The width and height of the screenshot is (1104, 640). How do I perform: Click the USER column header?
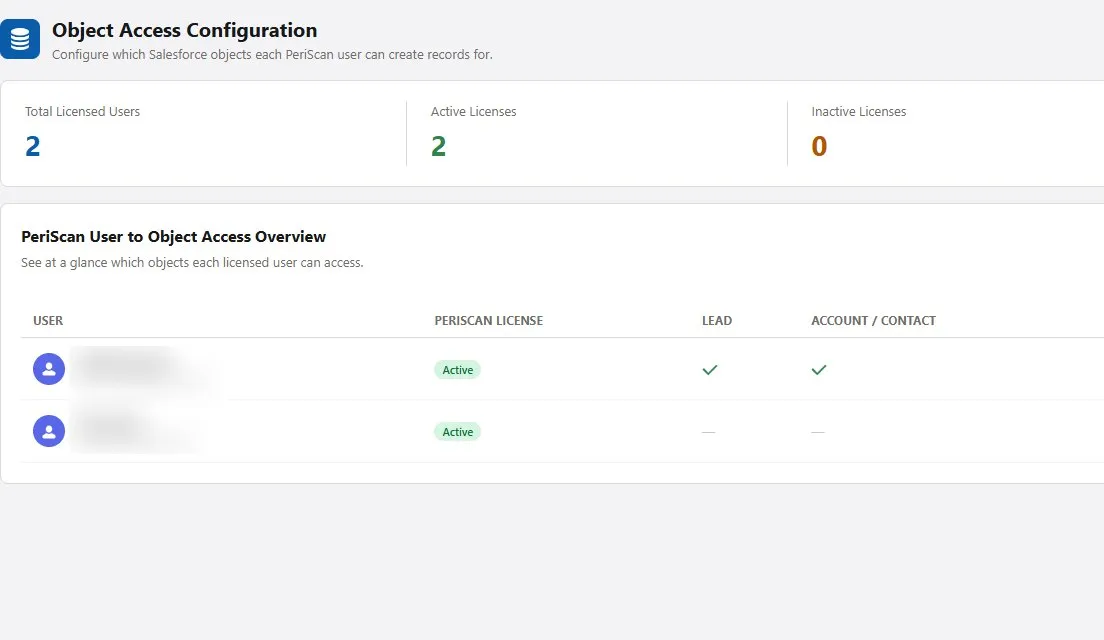tap(48, 320)
